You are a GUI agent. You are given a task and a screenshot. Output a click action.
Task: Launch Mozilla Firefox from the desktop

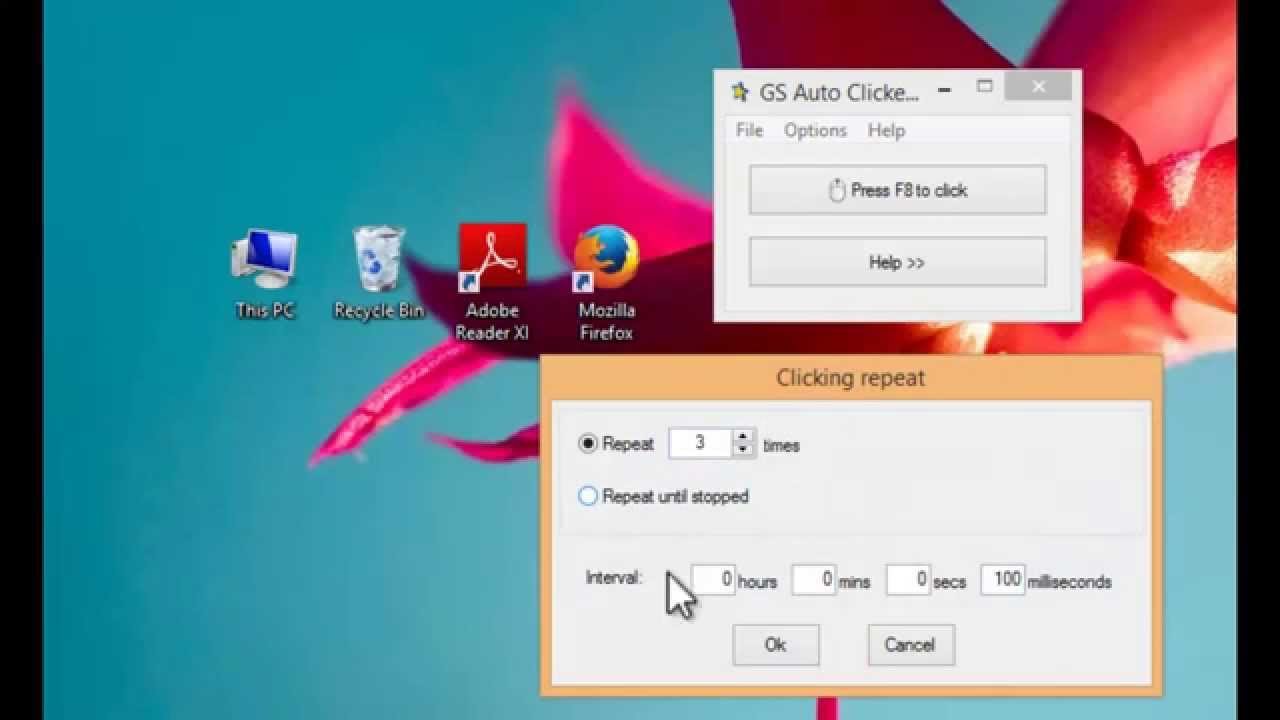coord(605,258)
